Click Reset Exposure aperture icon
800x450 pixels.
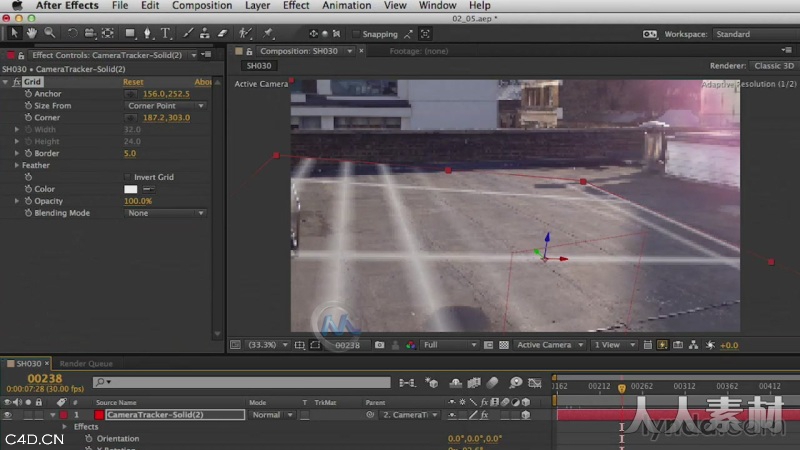click(x=710, y=345)
